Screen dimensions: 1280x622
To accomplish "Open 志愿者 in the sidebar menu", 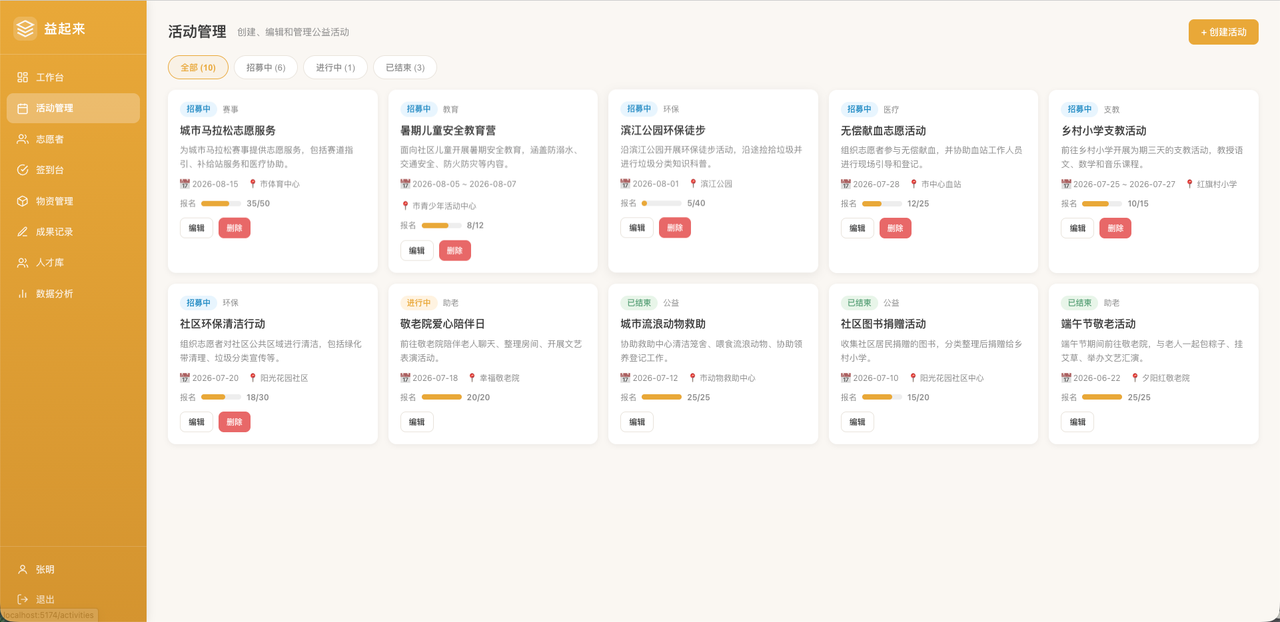I will [x=73, y=139].
